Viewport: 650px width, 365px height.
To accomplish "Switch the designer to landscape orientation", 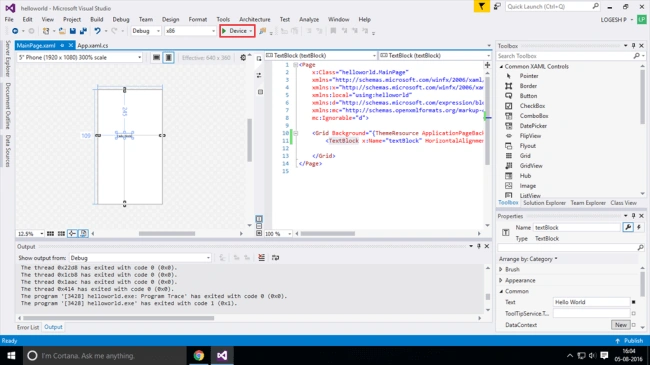I will click(x=156, y=58).
